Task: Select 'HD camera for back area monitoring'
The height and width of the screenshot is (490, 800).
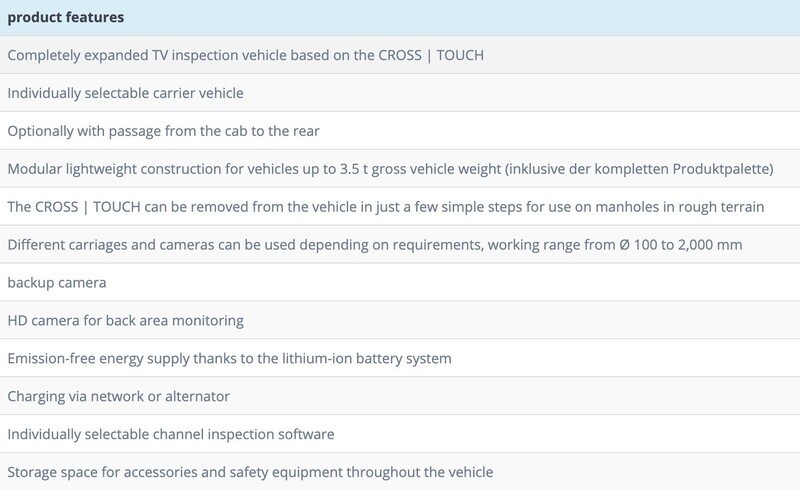Action: 125,321
